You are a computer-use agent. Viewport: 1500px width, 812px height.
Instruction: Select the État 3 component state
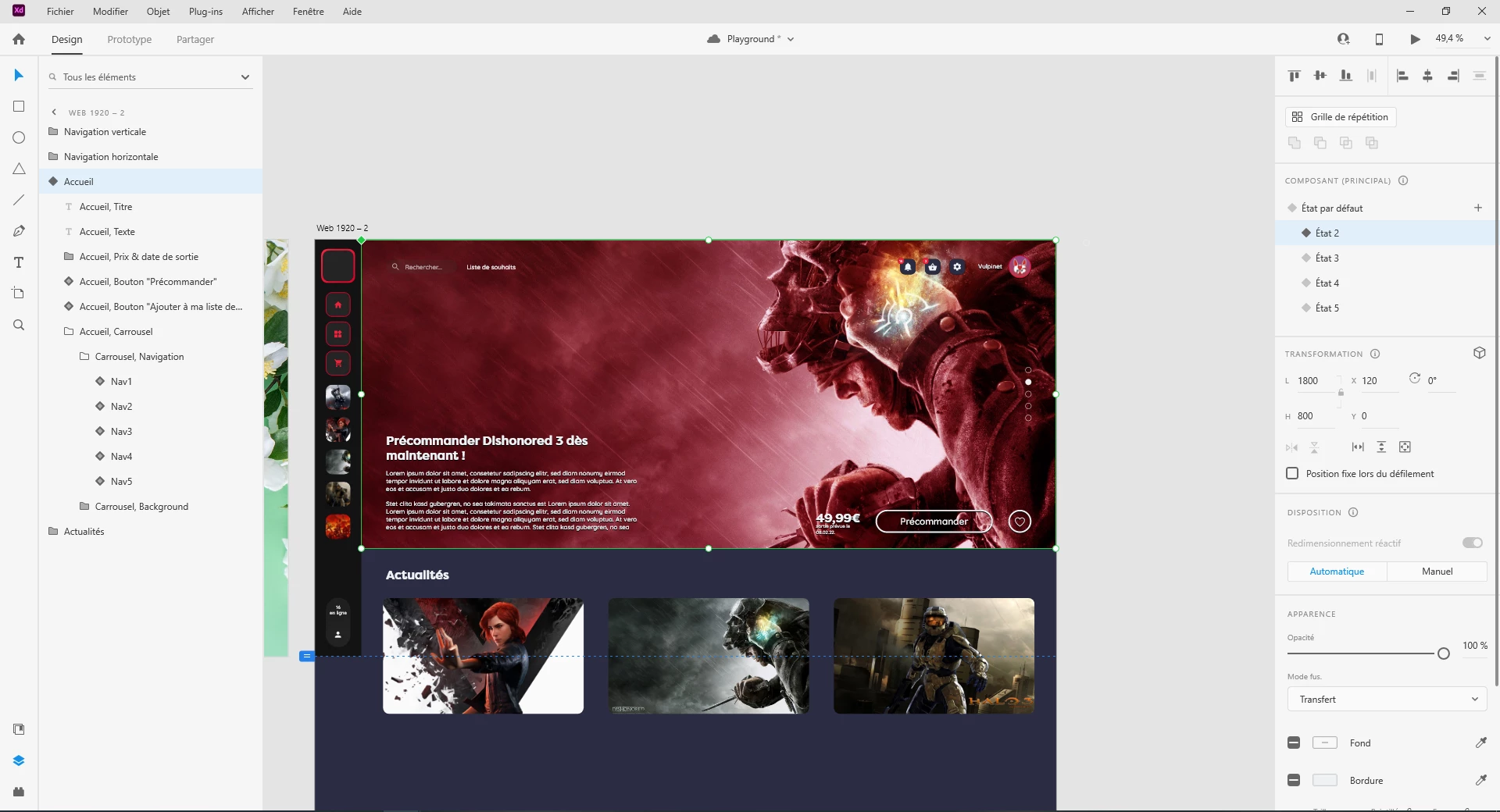click(1327, 258)
